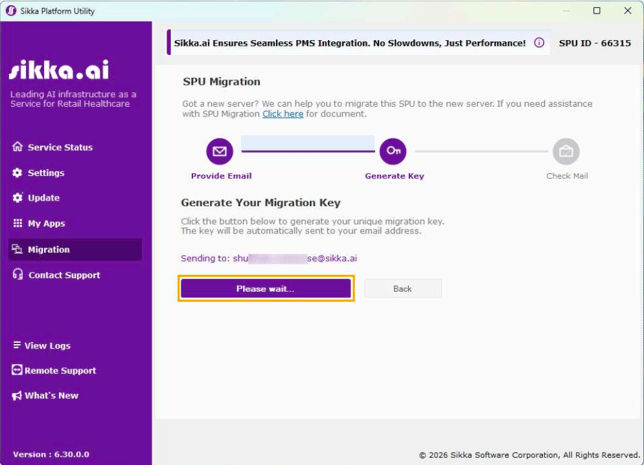This screenshot has height=465, width=644.
Task: Close the Sikka Platform Utility window
Action: (x=628, y=11)
